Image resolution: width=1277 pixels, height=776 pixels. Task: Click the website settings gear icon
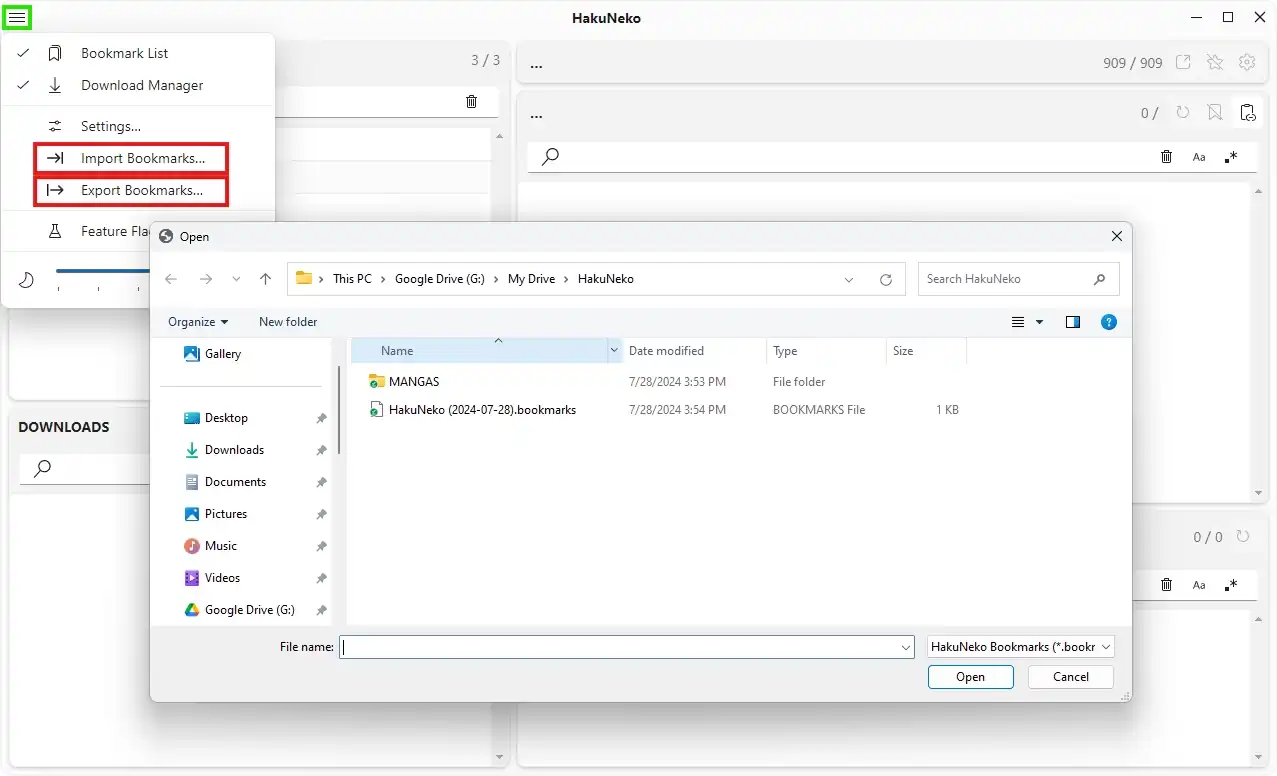click(1246, 62)
